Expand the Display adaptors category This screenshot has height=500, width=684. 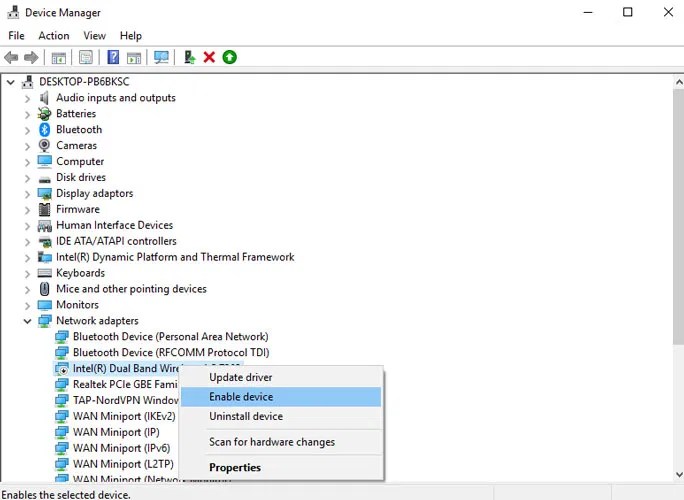[27, 194]
